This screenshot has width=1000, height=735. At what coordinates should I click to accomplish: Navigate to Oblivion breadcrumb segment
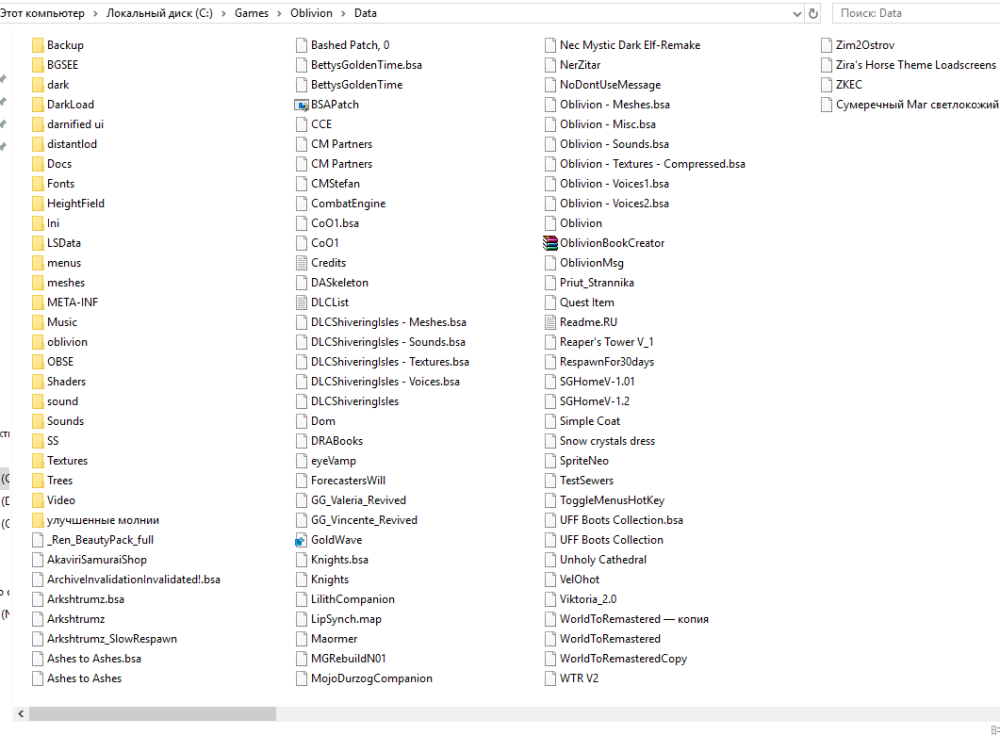tap(311, 13)
